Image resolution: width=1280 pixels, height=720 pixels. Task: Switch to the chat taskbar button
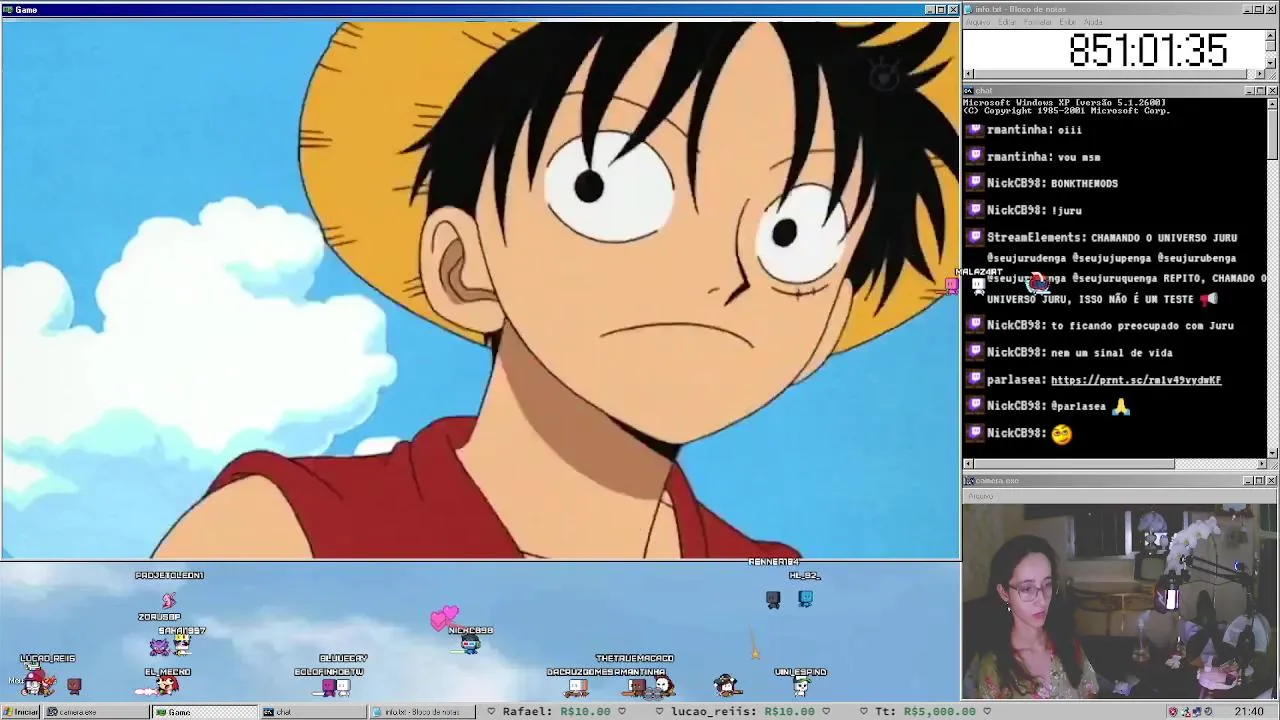coord(312,712)
